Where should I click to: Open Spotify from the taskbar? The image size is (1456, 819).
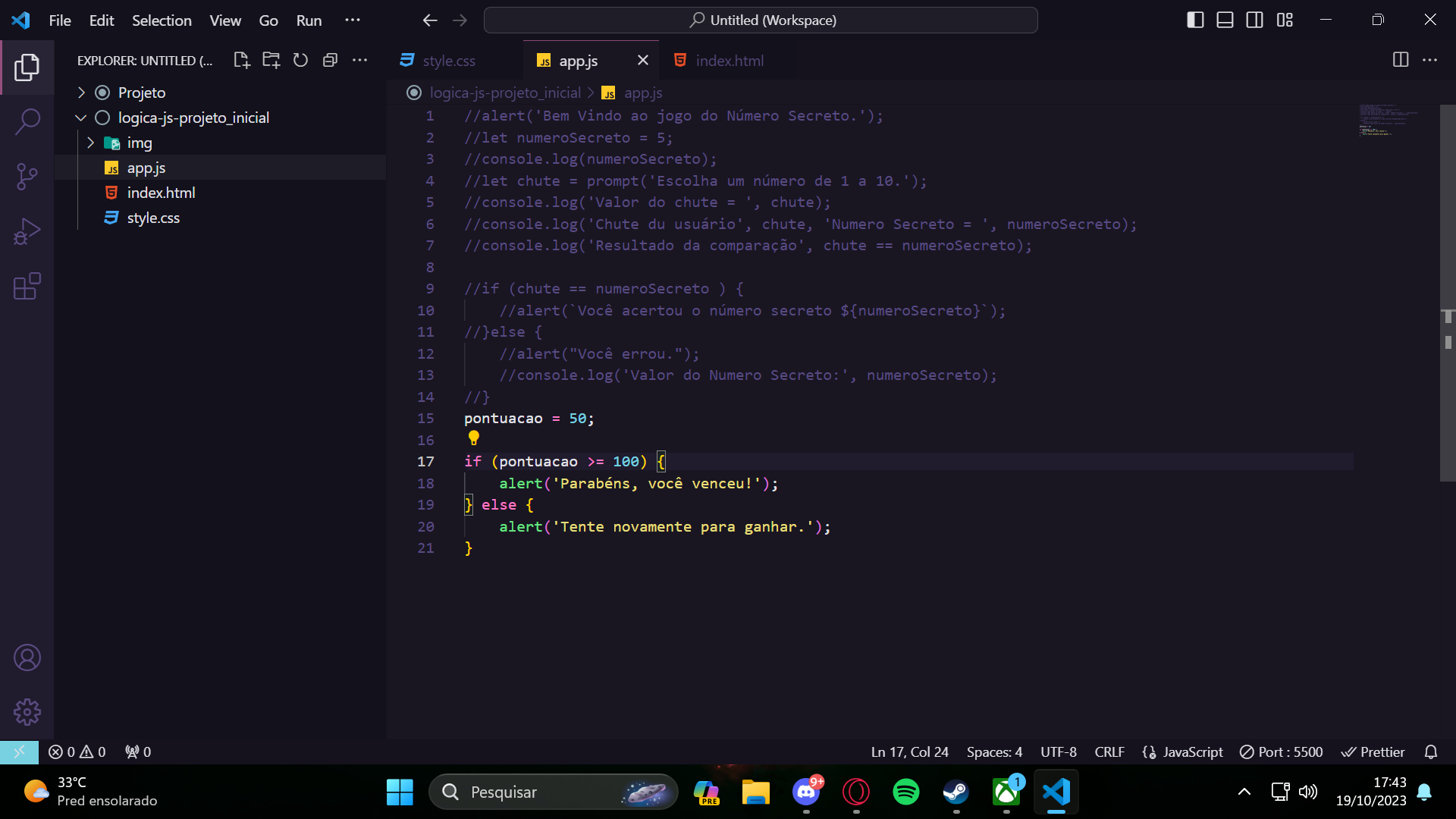pyautogui.click(x=906, y=792)
